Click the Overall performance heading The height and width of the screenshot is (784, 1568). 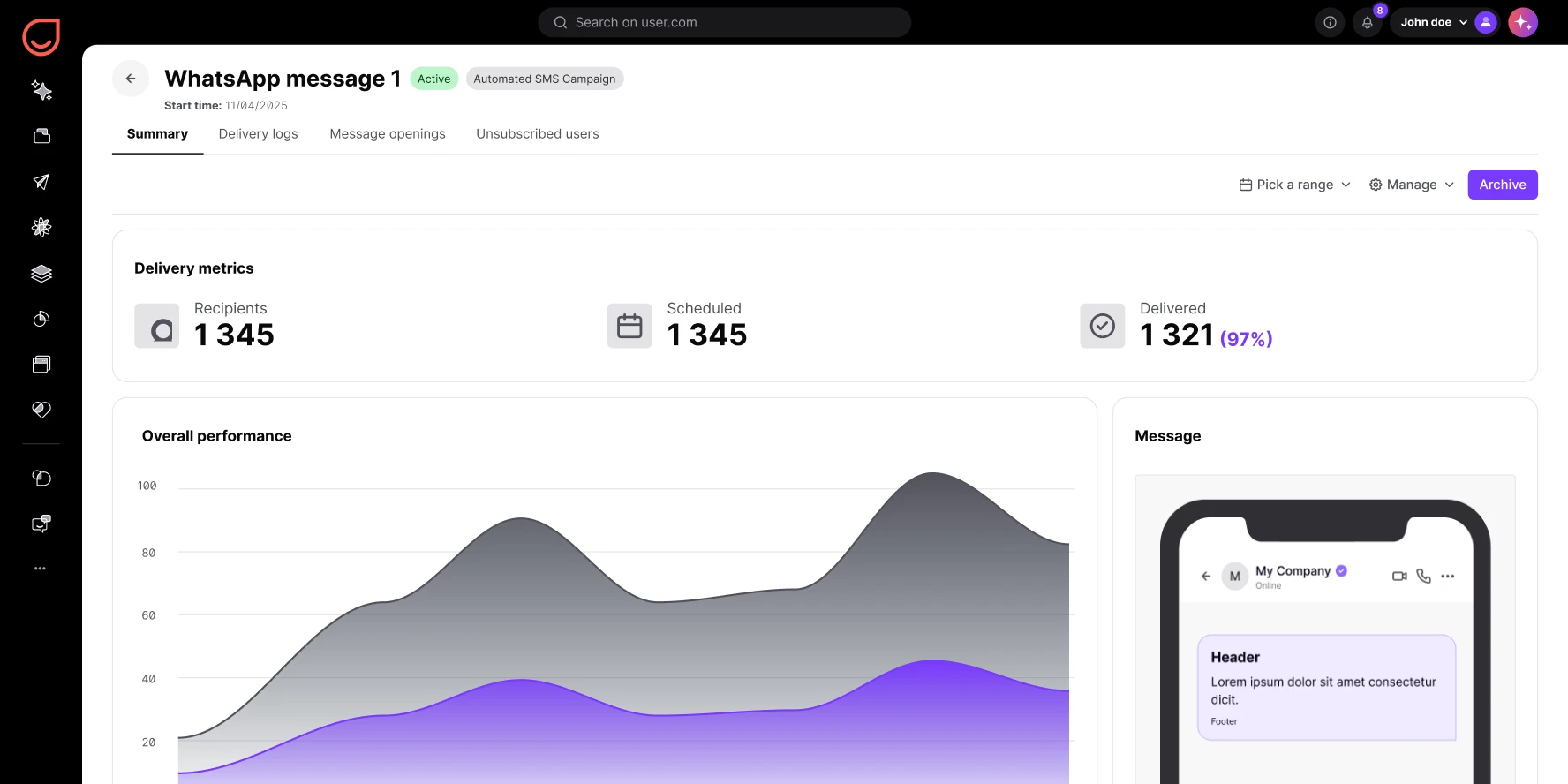point(216,436)
